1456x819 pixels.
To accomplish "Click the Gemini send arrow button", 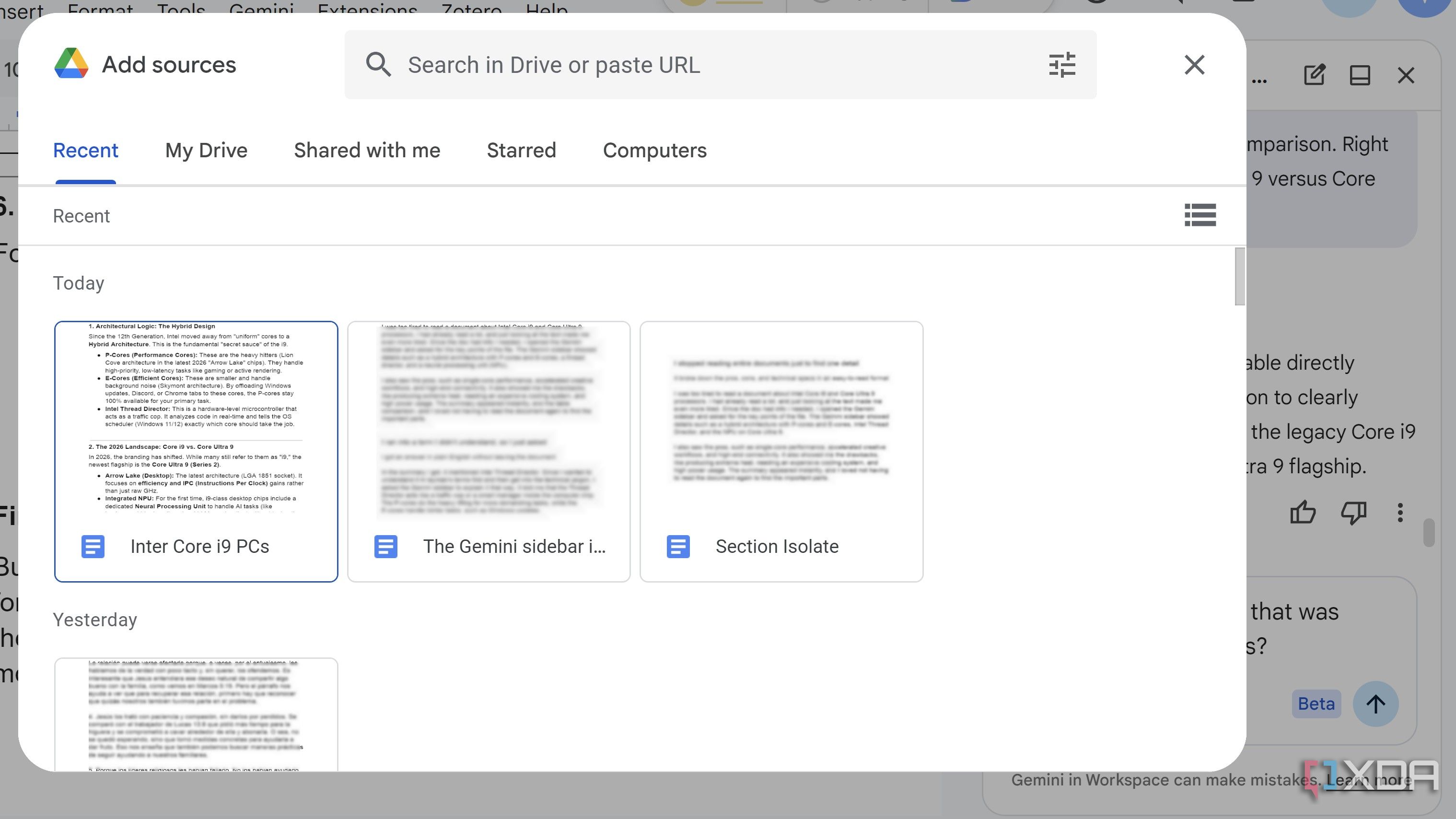I will pyautogui.click(x=1375, y=704).
